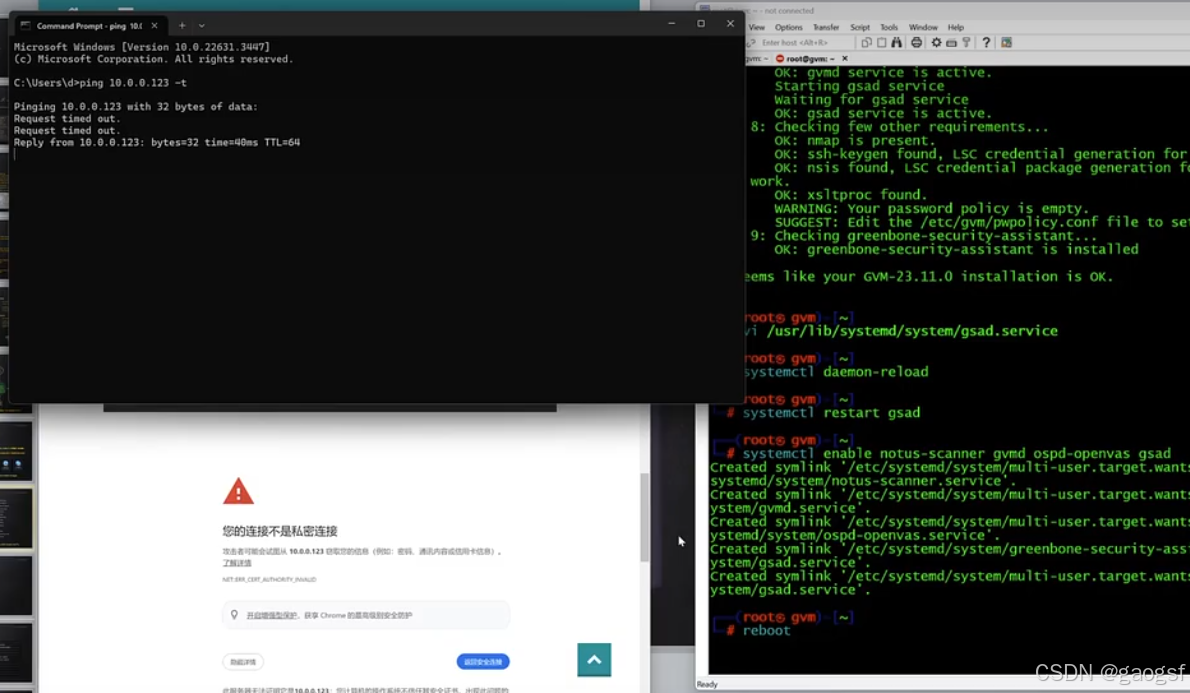This screenshot has height=693, width=1190.
Task: Click the lightbulb icon in enhanced protection box
Action: pos(235,615)
